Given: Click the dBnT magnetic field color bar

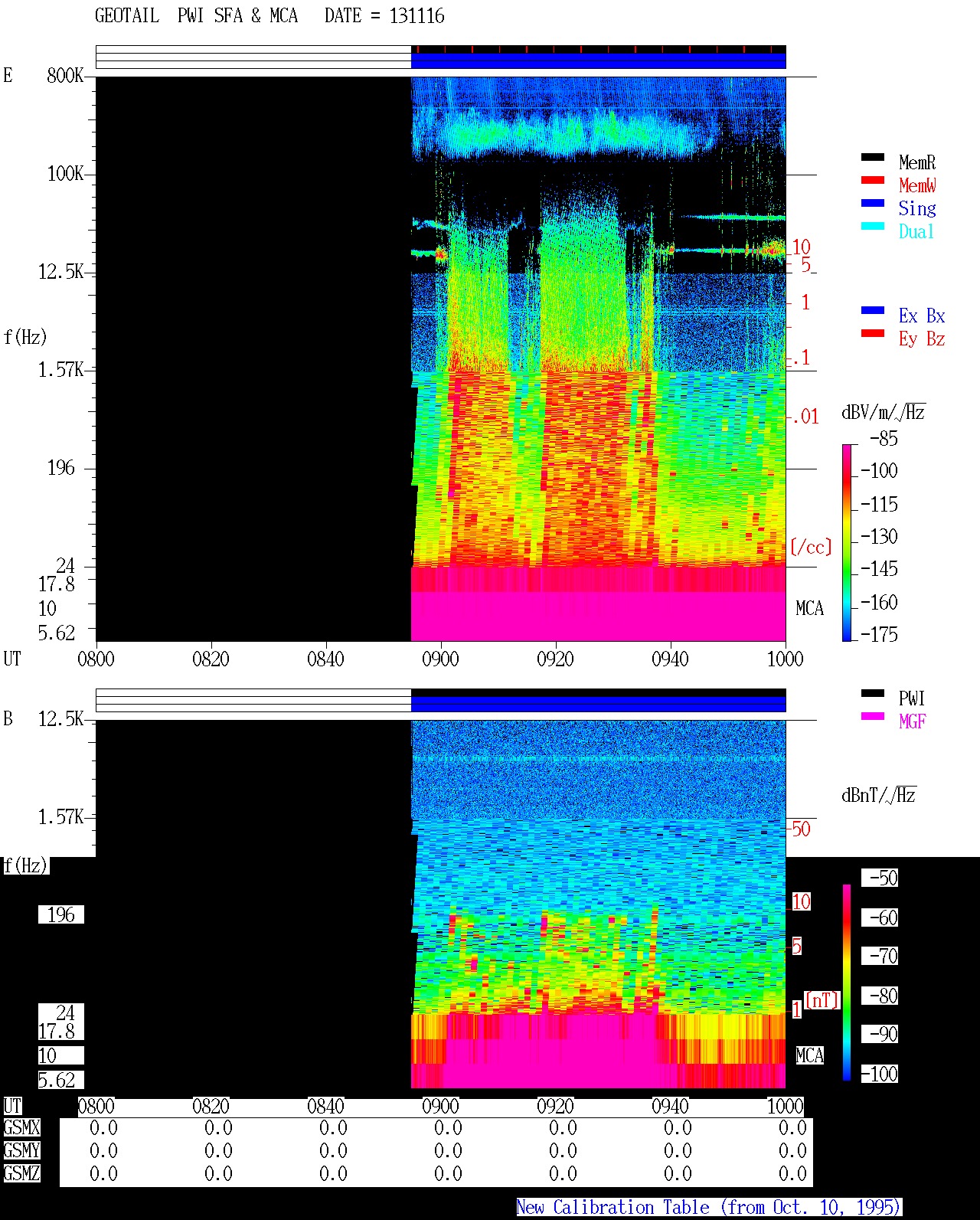Looking at the screenshot, I should click(847, 983).
